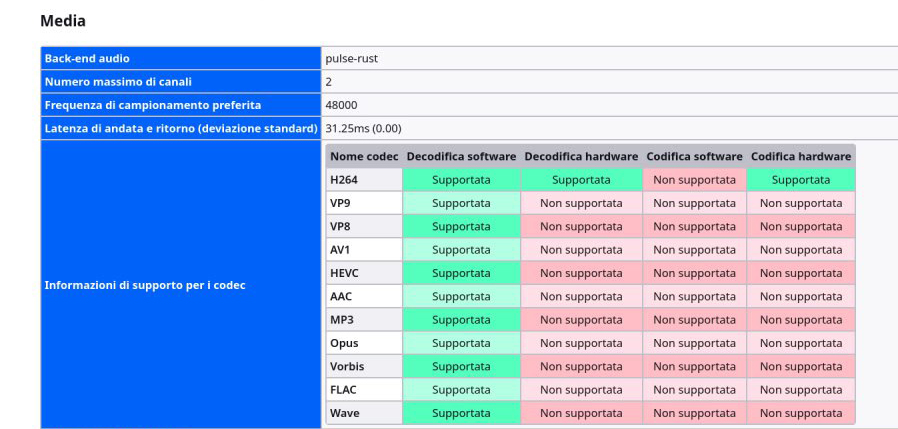Click the Decodifica software column header

[x=461, y=156]
